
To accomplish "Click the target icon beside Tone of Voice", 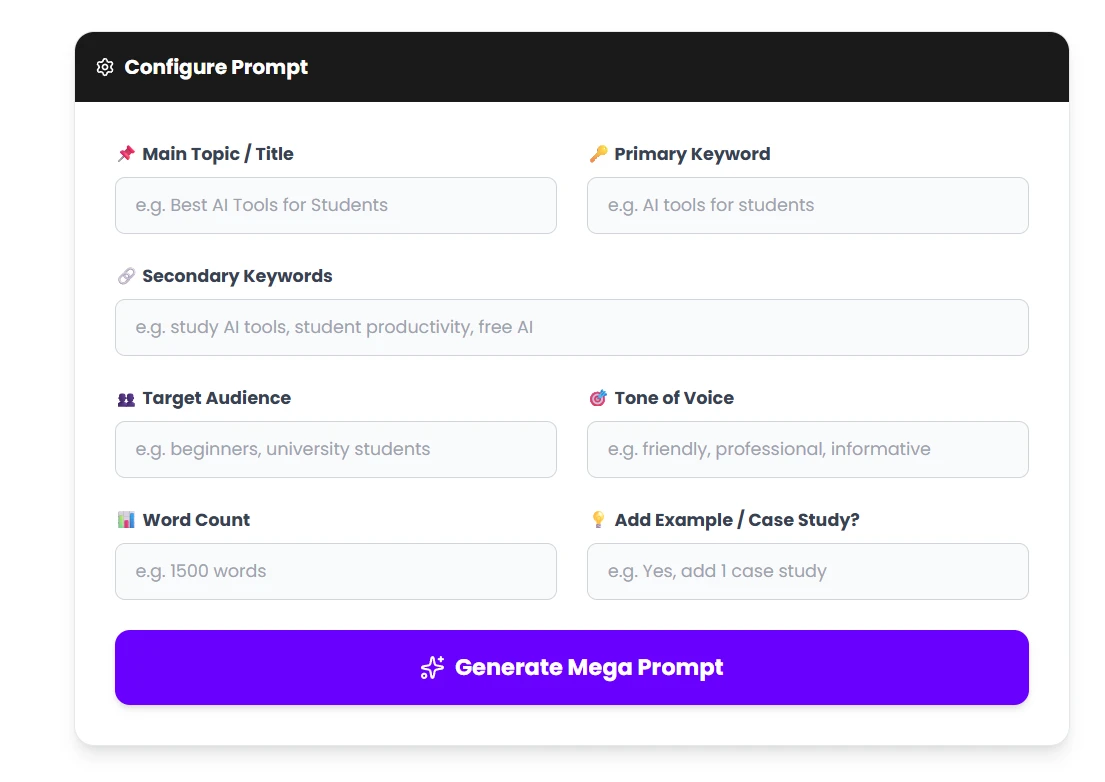I will coord(597,398).
